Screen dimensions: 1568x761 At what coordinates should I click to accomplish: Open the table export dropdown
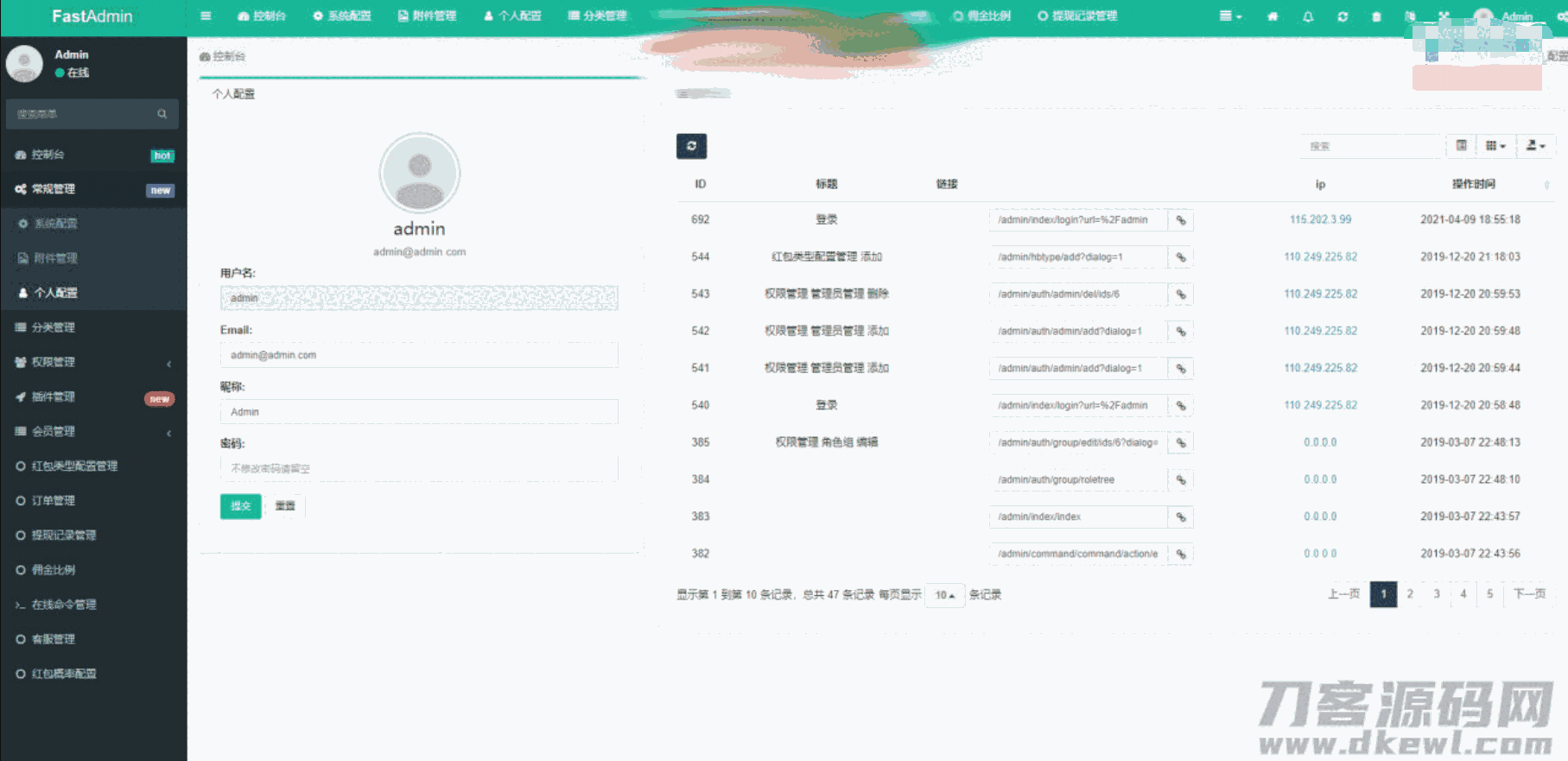pyautogui.click(x=1535, y=146)
